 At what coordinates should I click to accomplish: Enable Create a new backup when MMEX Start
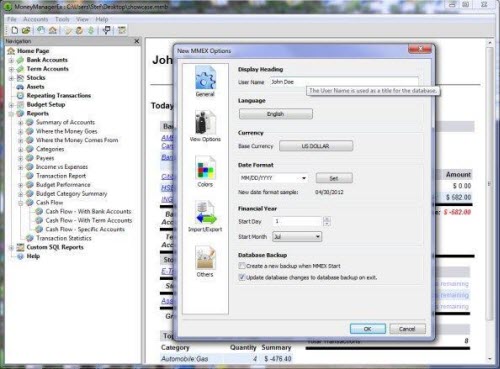pyautogui.click(x=242, y=266)
